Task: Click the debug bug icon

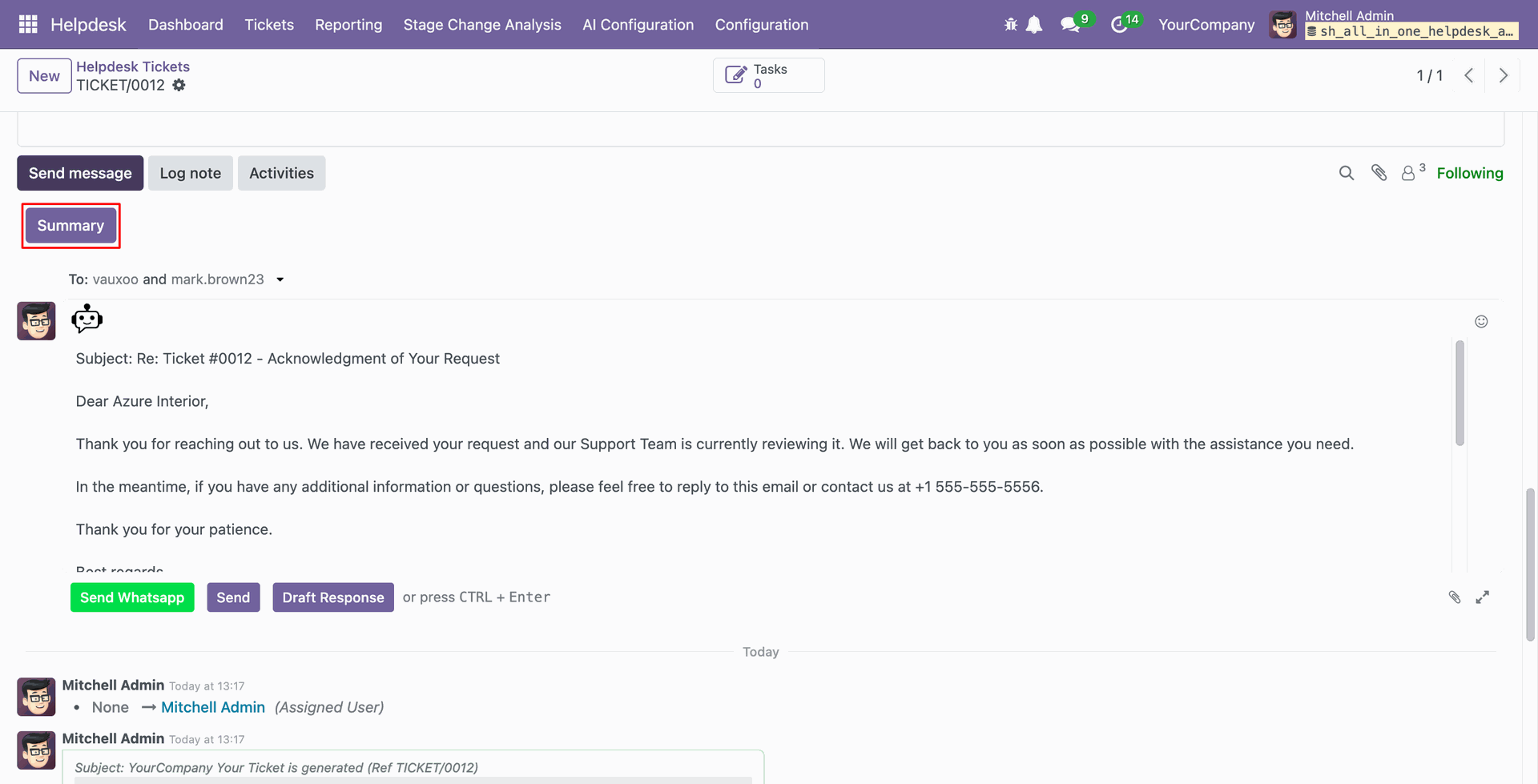Action: click(x=1011, y=25)
